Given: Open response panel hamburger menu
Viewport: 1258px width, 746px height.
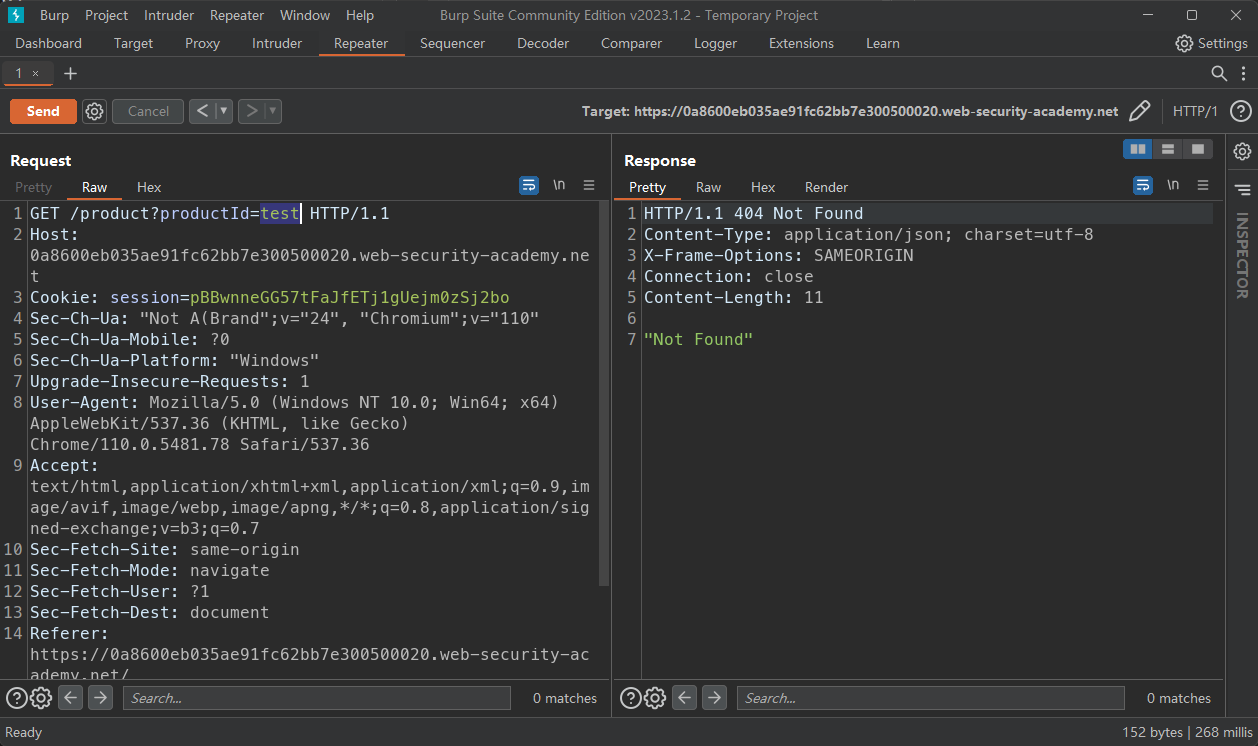Looking at the screenshot, I should (1203, 185).
